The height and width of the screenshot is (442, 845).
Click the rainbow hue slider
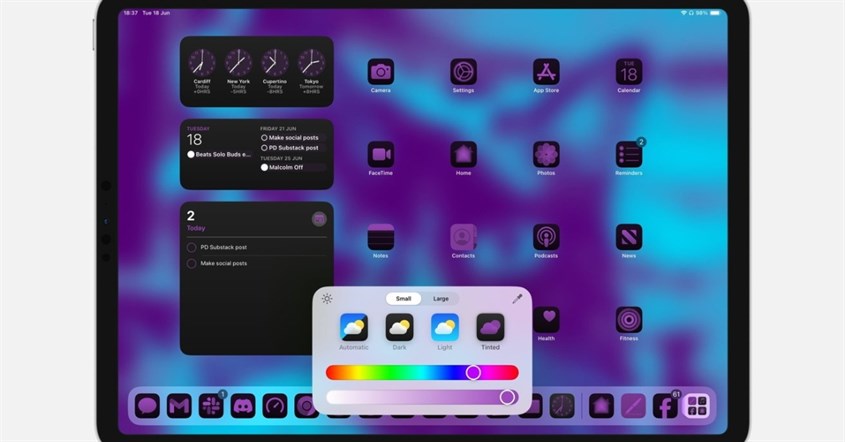[422, 372]
